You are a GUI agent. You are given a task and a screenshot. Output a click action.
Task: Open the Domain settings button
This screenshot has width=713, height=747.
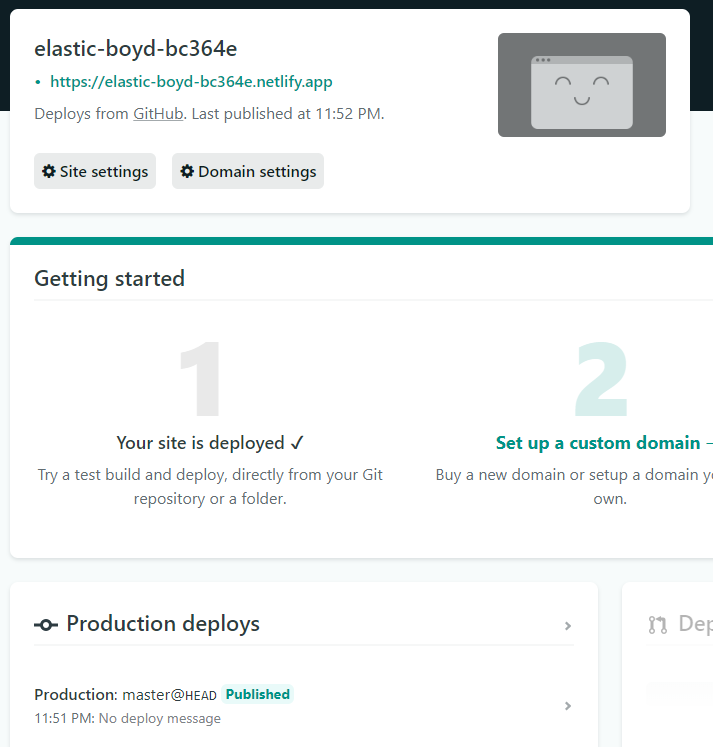[x=248, y=171]
